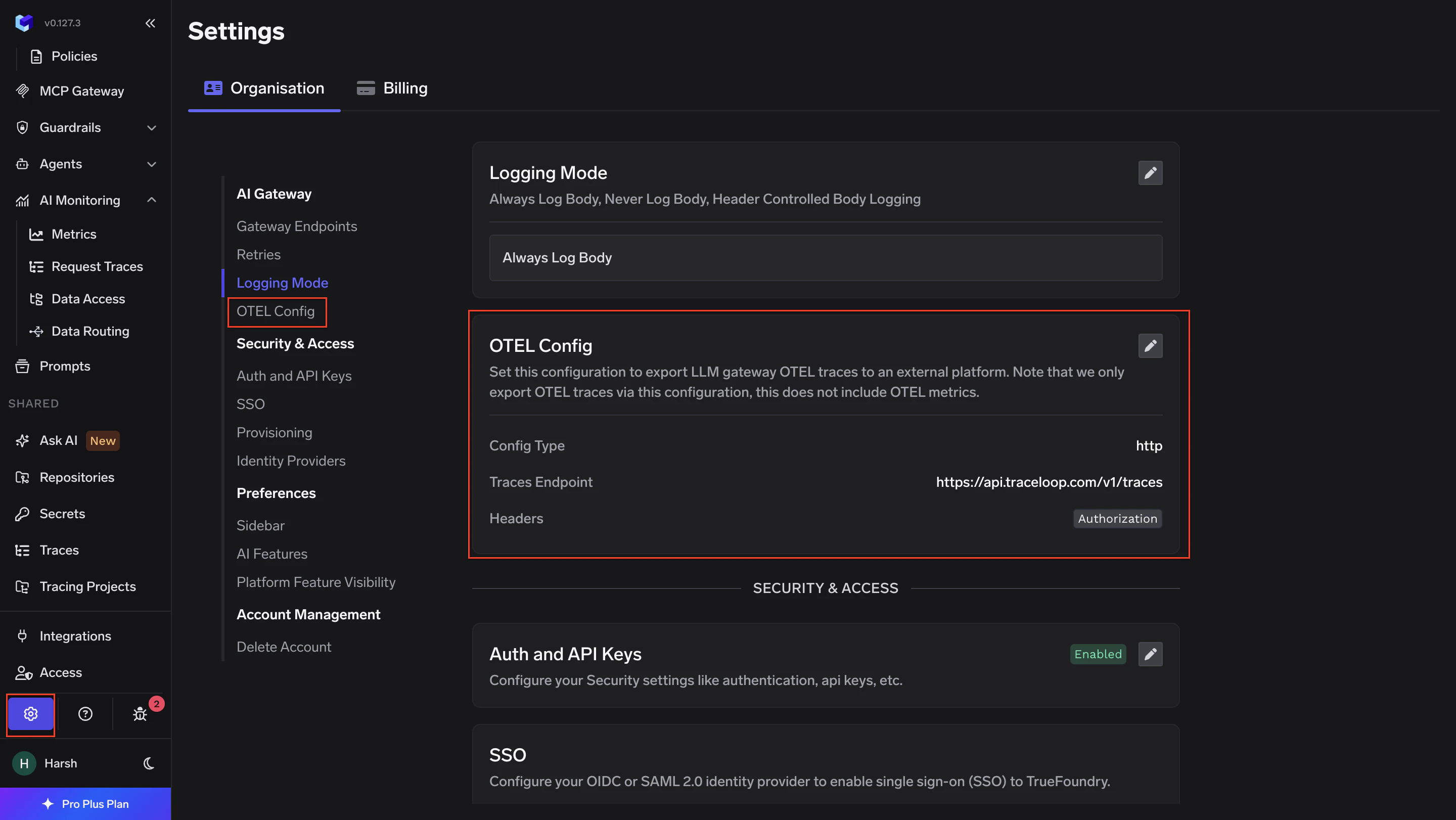Go to Platform Feature Visibility
The height and width of the screenshot is (820, 1456).
[316, 582]
